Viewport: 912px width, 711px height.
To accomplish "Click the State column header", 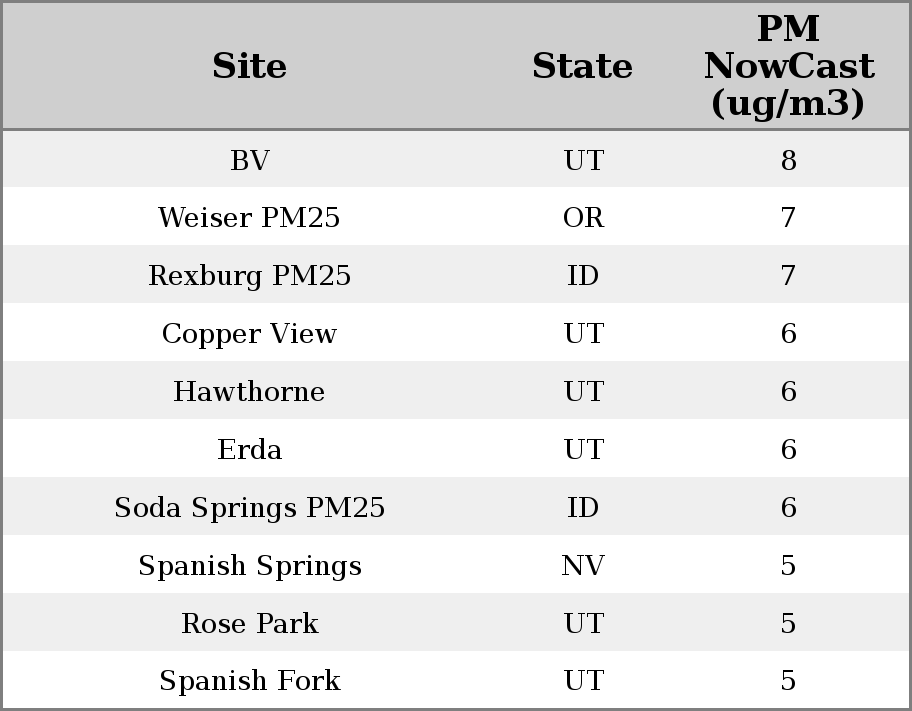I will (x=582, y=66).
